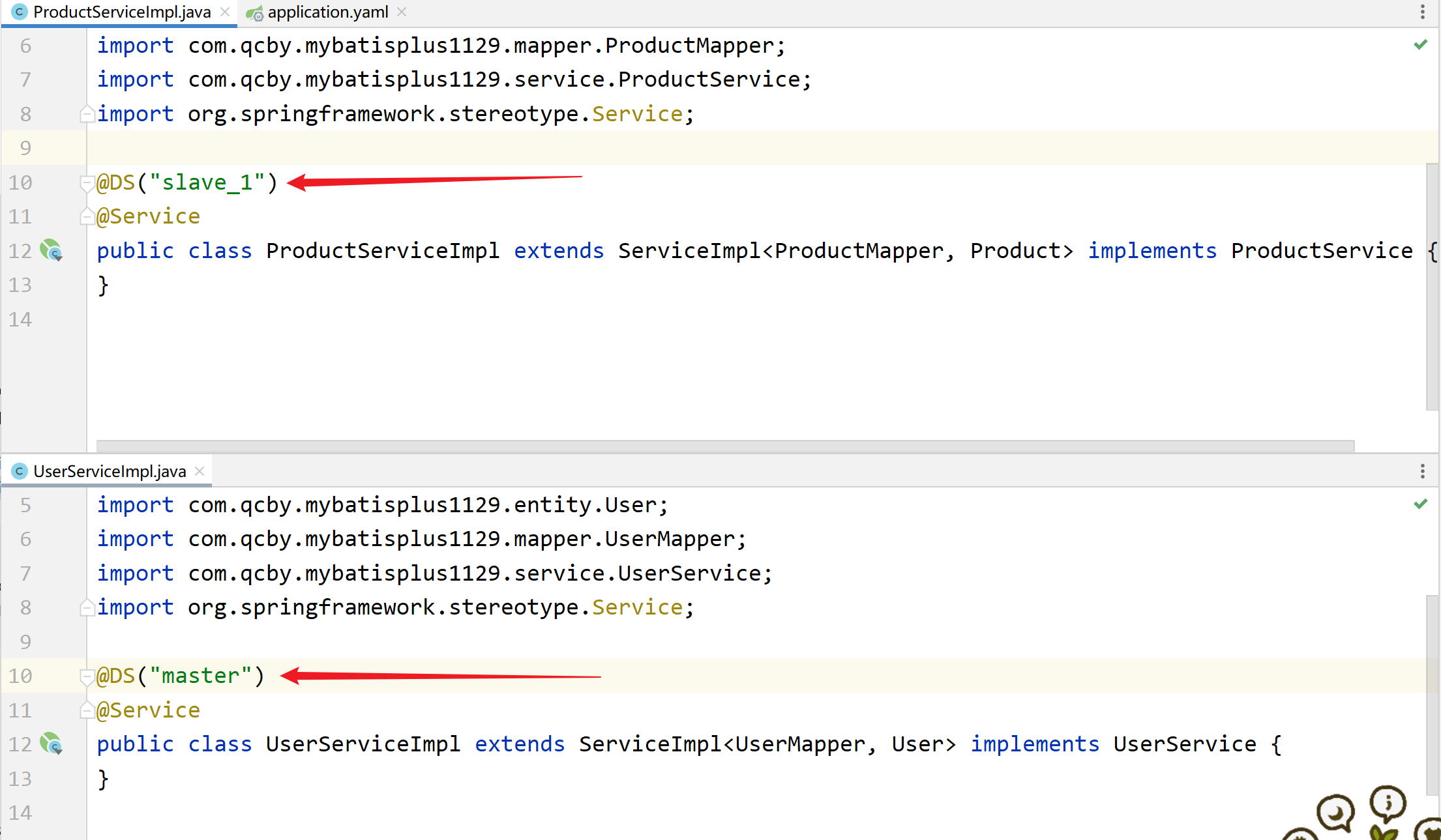Click the UserService interface name after implements
Screen dimensions: 1441x840
[x=1184, y=744]
